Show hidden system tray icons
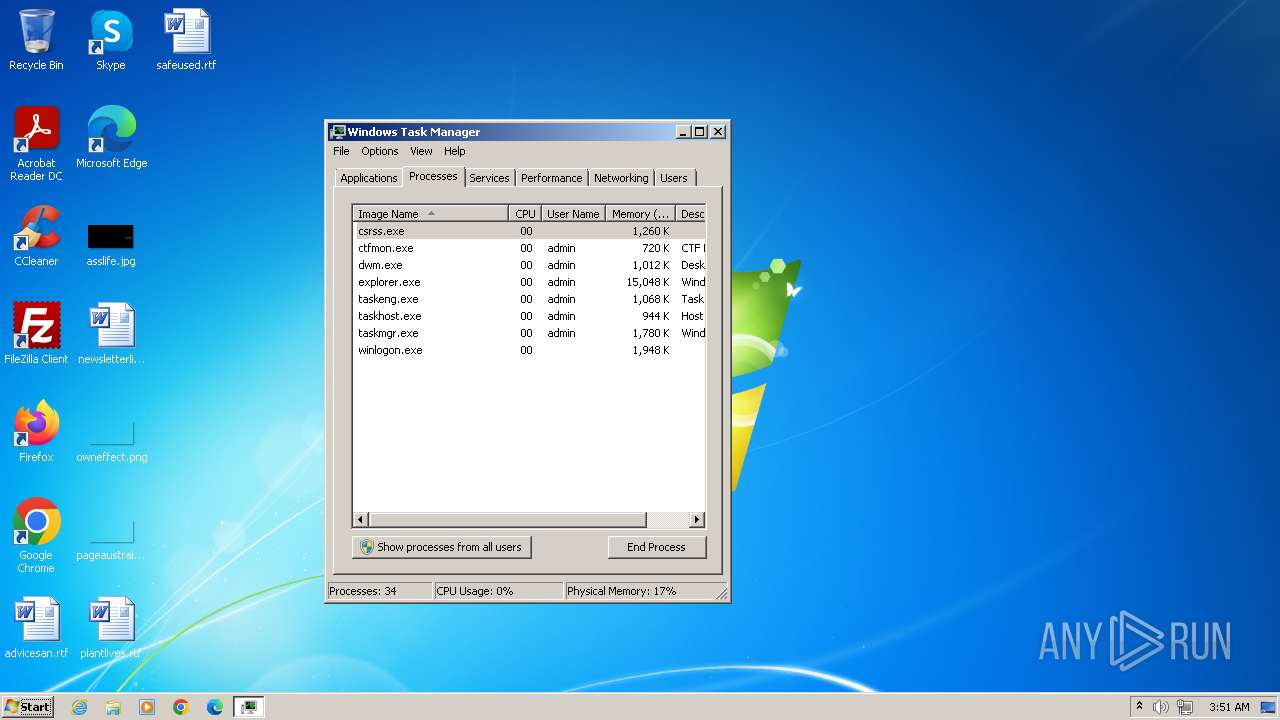The height and width of the screenshot is (720, 1280). tap(1139, 707)
